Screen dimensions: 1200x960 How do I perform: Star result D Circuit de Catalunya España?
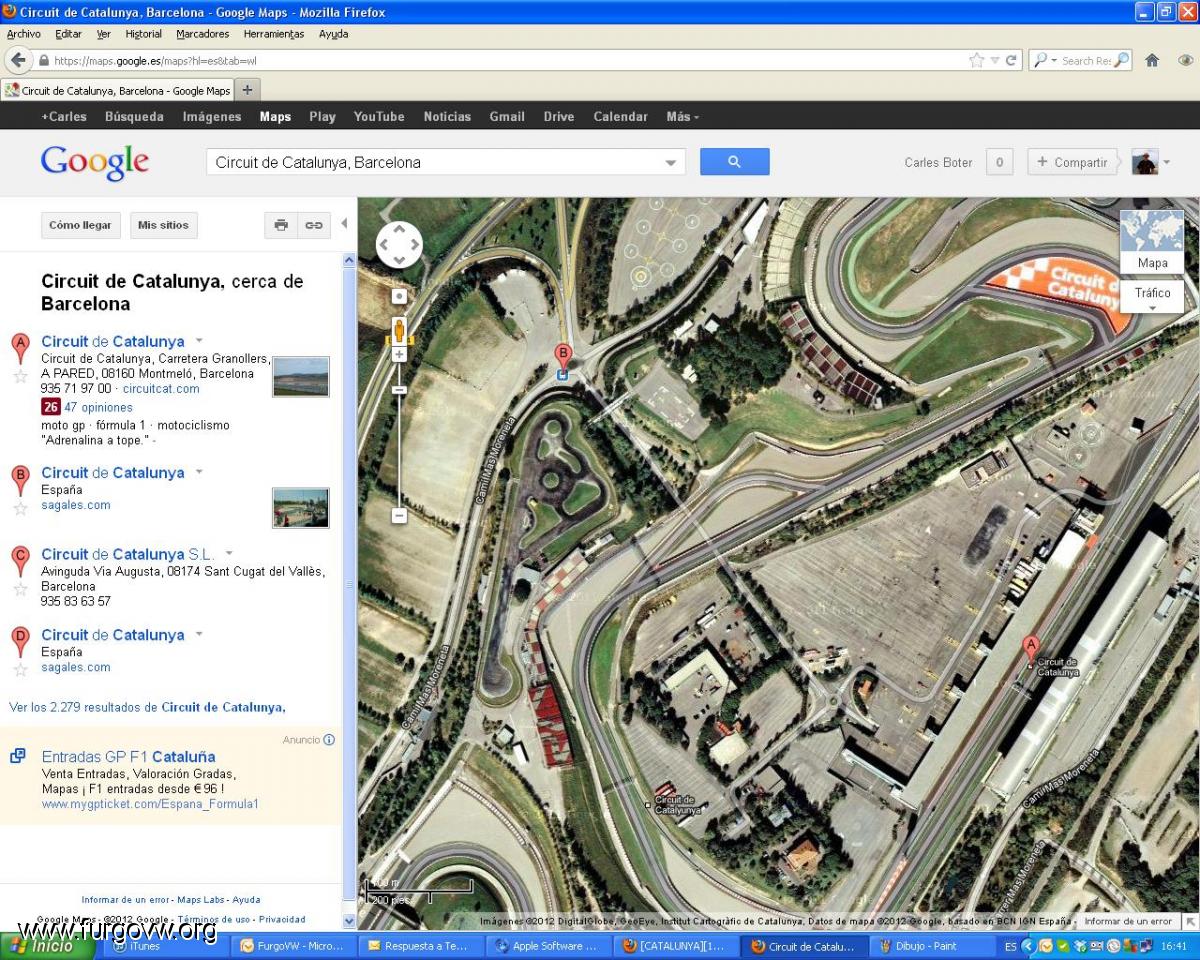[20, 669]
